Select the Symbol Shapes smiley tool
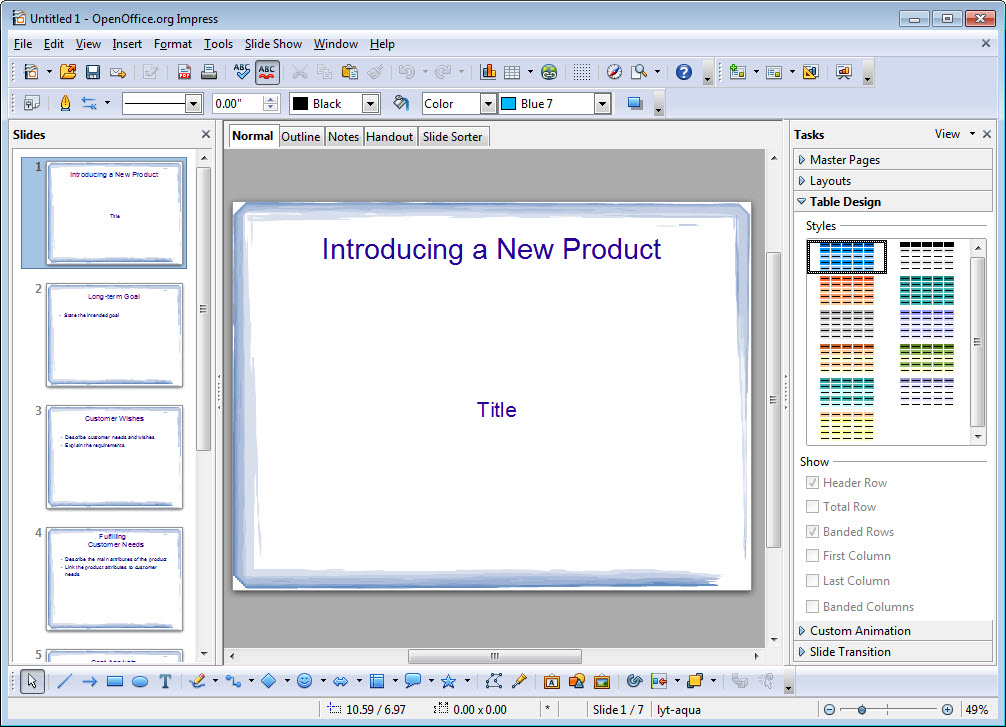The width and height of the screenshot is (1006, 727). click(x=305, y=681)
